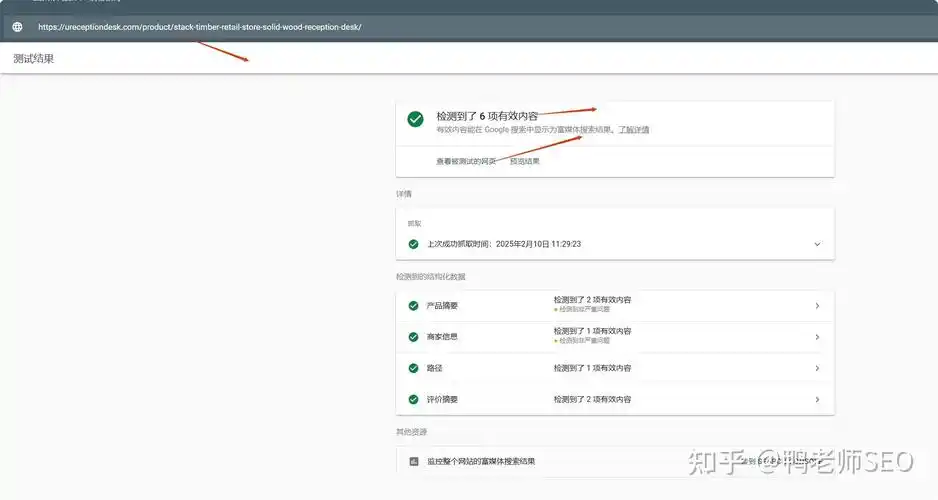Click green check icon for 路径
This screenshot has width=938, height=500.
[413, 368]
